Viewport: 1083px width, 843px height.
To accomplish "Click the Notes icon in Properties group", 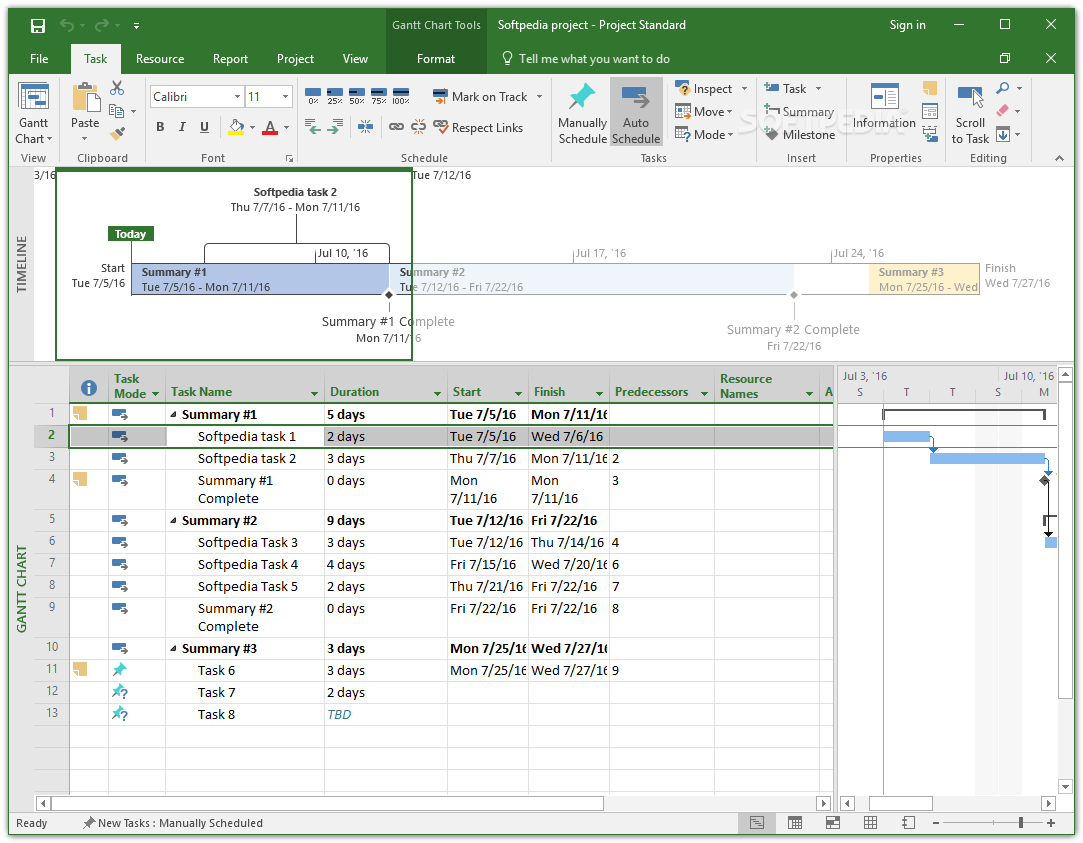I will tap(930, 88).
